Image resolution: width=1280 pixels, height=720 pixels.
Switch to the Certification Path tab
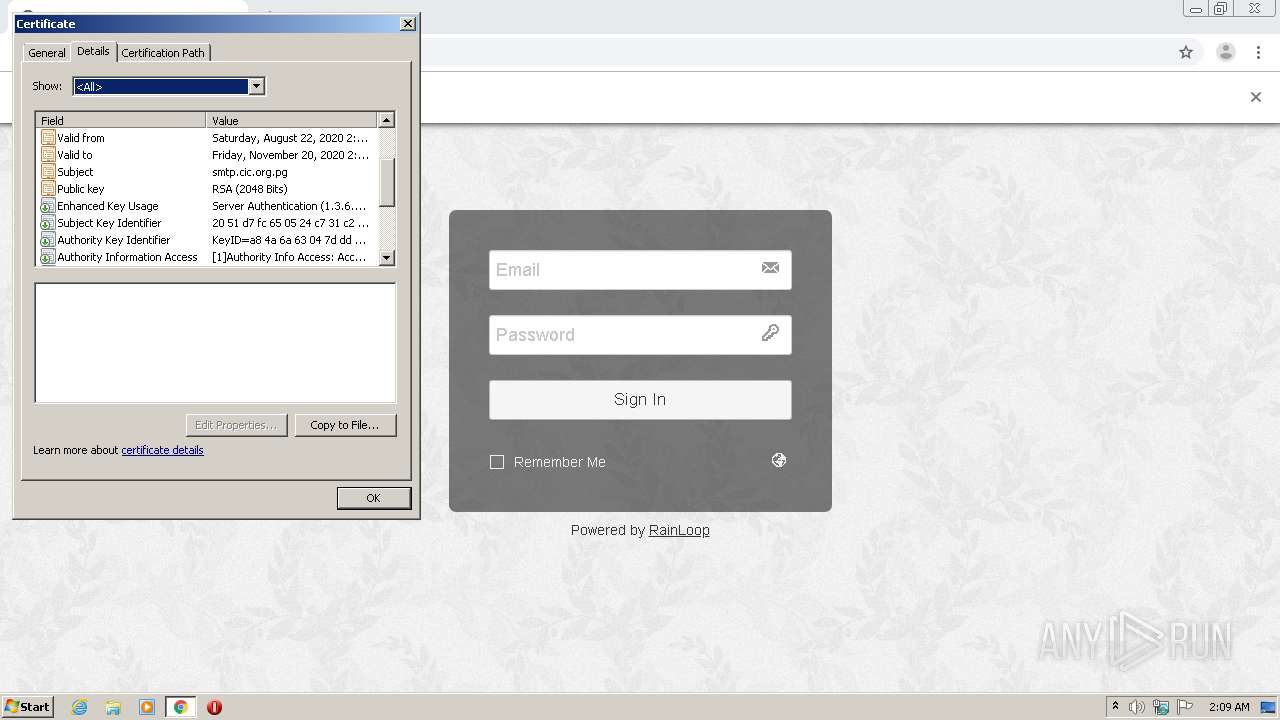click(163, 53)
